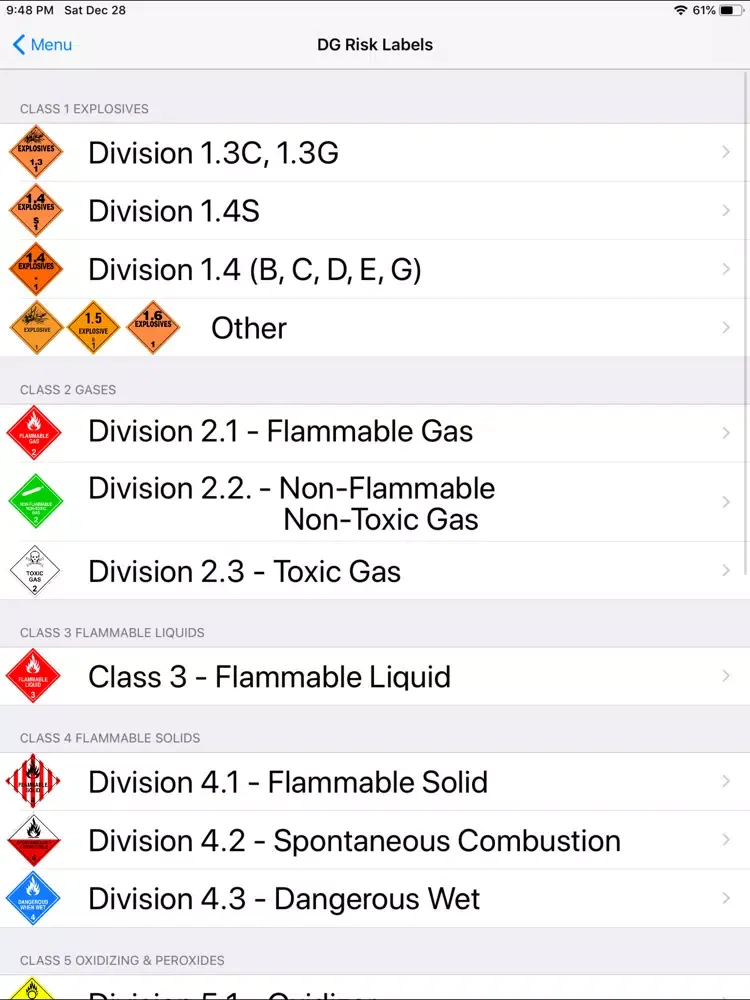Tap the red Flammable Gas diamond icon

pyautogui.click(x=34, y=432)
